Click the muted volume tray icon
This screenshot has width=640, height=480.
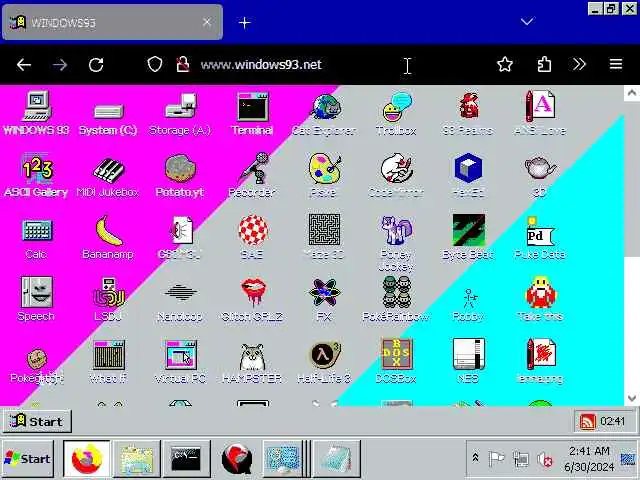click(545, 460)
